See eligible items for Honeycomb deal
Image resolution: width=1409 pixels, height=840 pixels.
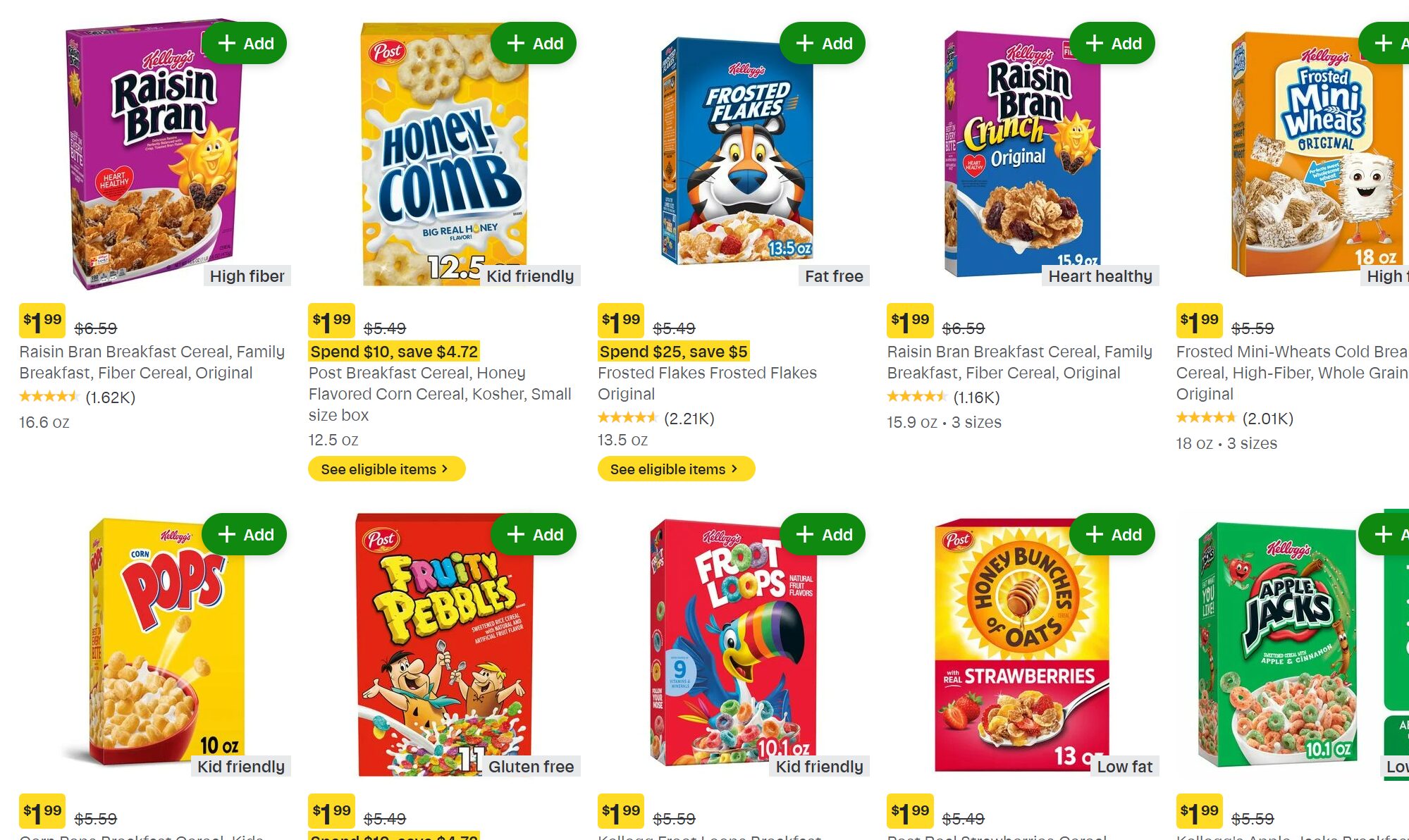(x=386, y=469)
